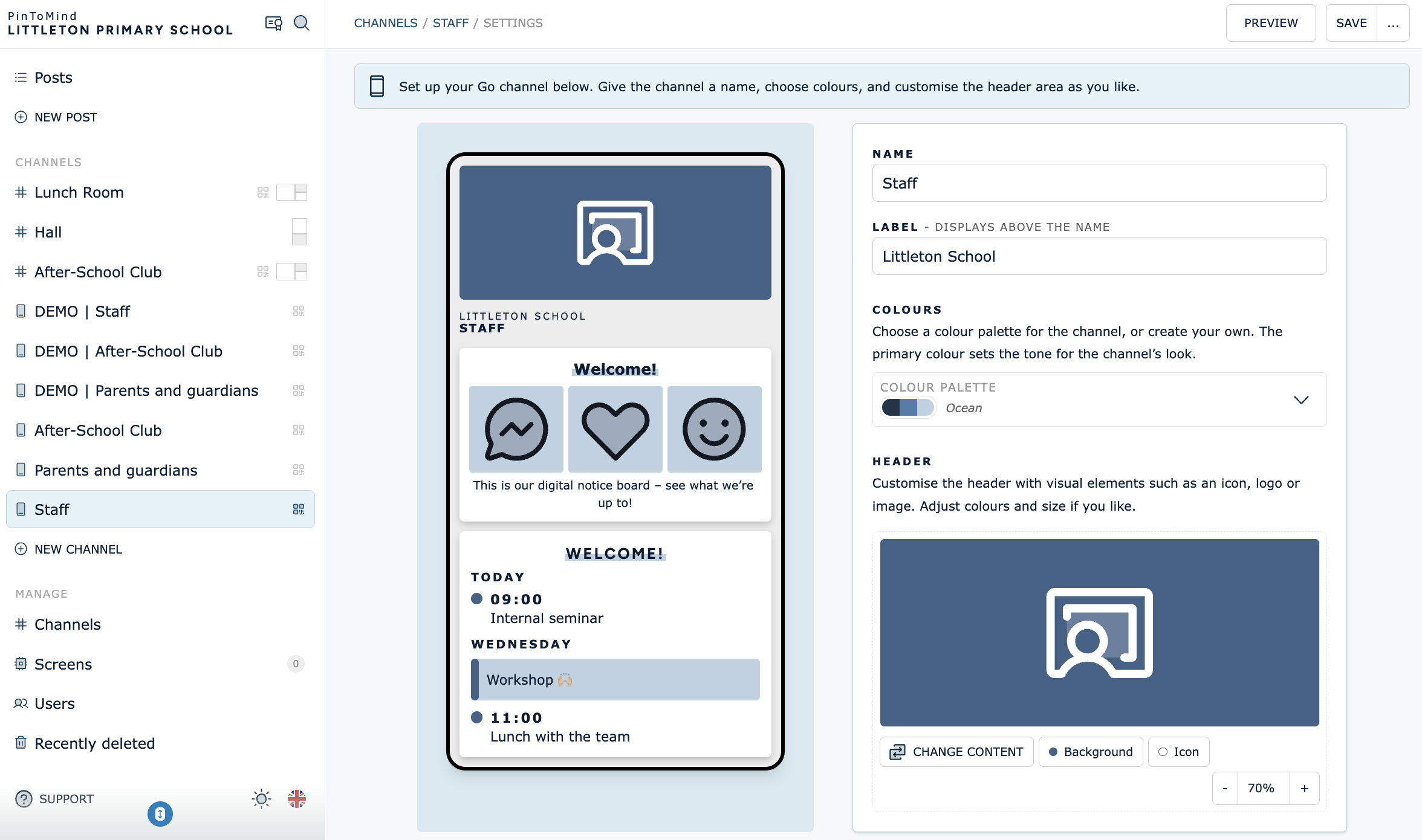Click QR code icon next to Lunch Room
The height and width of the screenshot is (840, 1422).
[262, 192]
